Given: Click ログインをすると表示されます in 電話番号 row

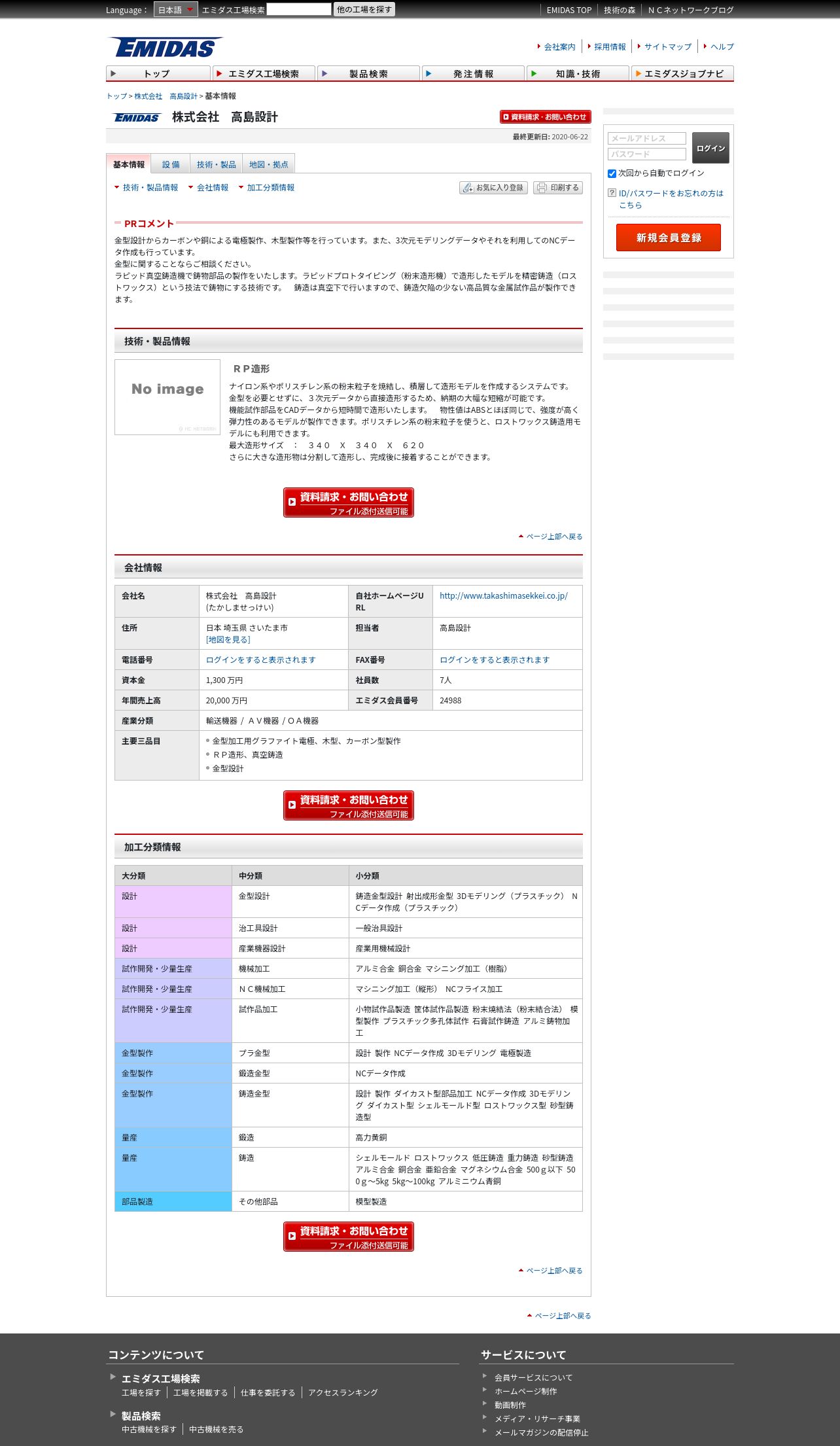Looking at the screenshot, I should click(261, 660).
